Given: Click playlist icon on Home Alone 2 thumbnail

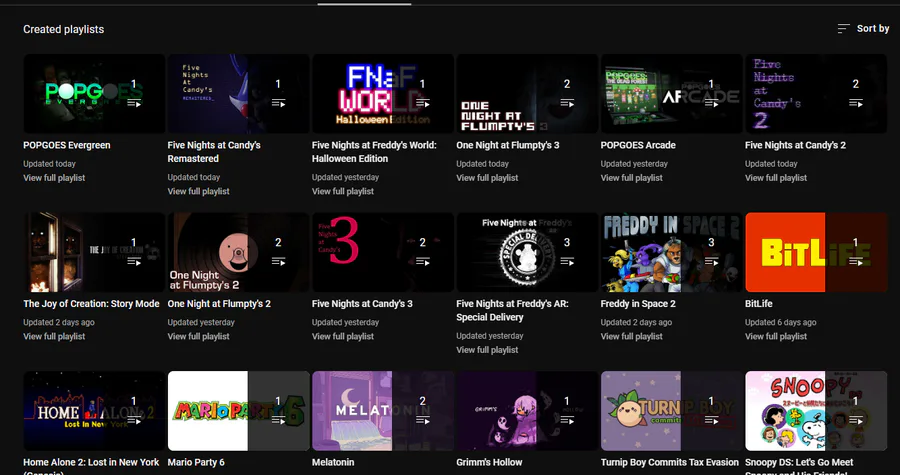Looking at the screenshot, I should (x=134, y=421).
